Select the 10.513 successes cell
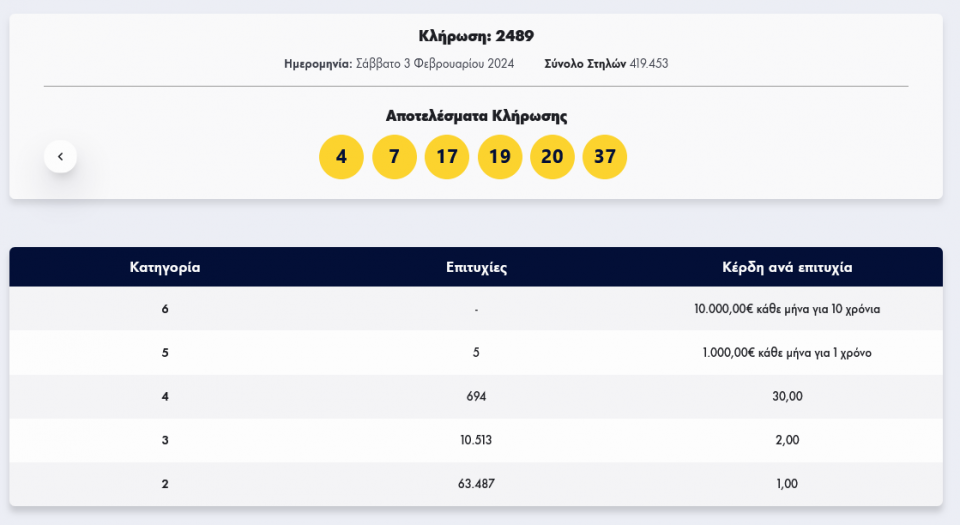This screenshot has width=960, height=525. coord(476,440)
